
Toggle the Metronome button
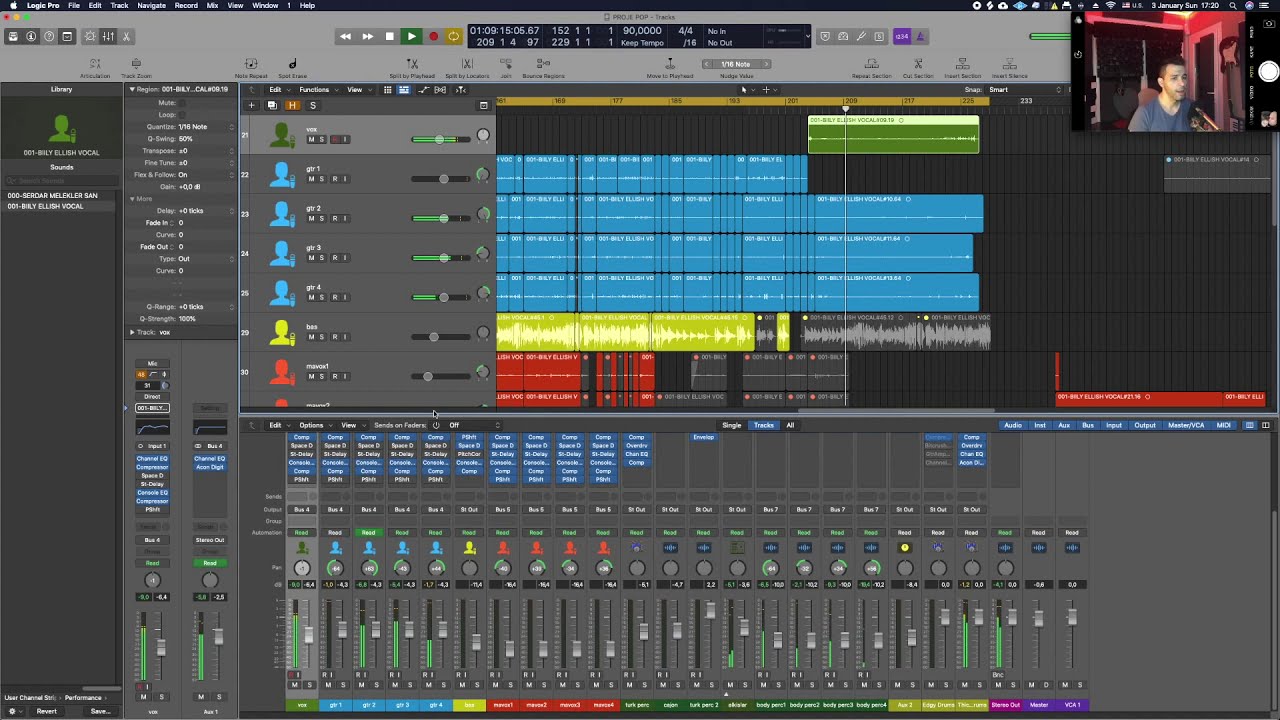[921, 37]
